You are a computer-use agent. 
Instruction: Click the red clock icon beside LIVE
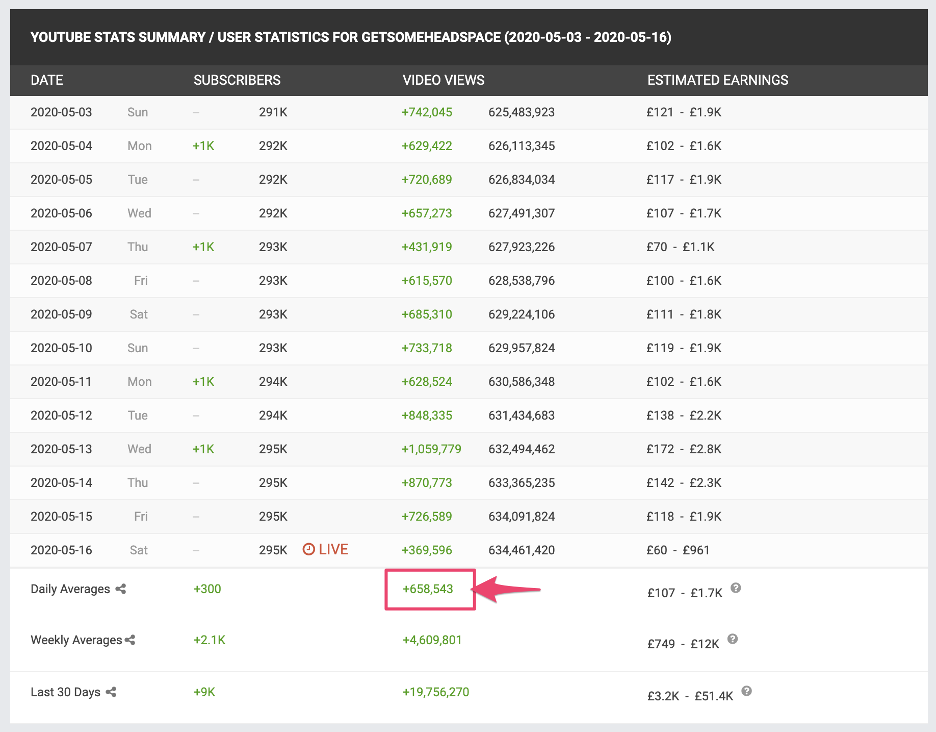[x=309, y=549]
